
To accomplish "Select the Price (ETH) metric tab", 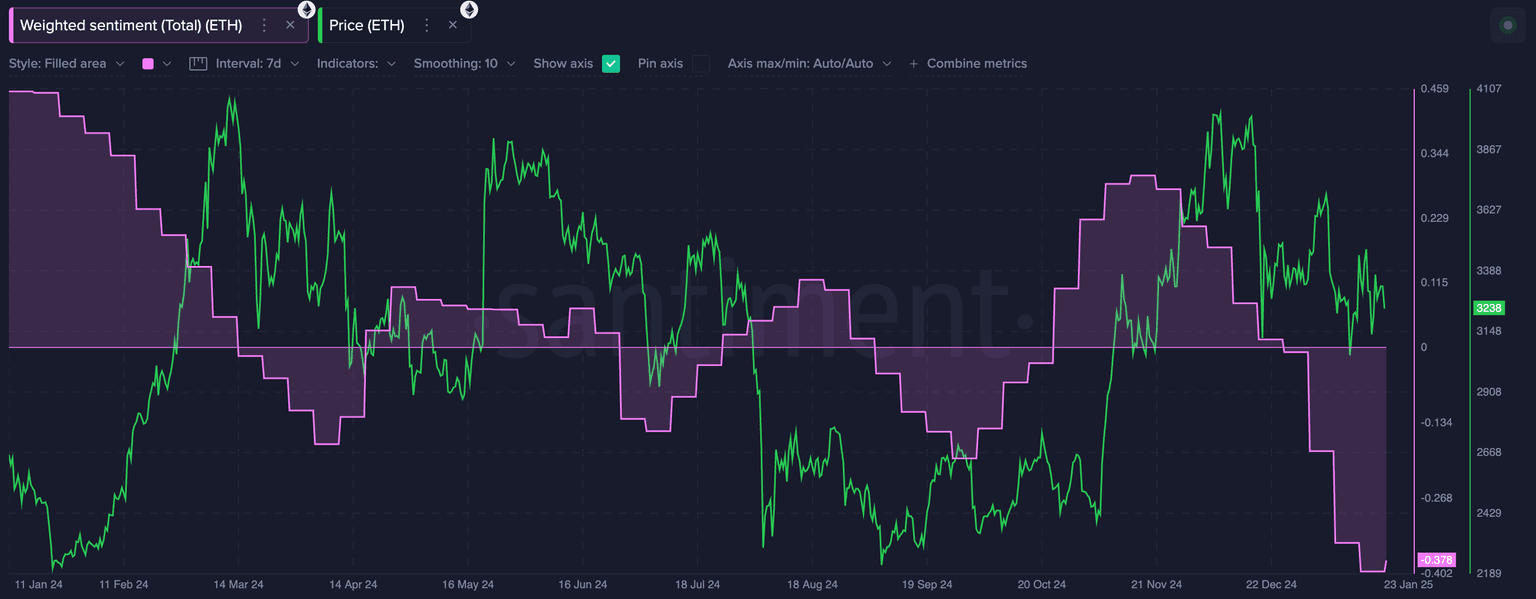I will 367,25.
